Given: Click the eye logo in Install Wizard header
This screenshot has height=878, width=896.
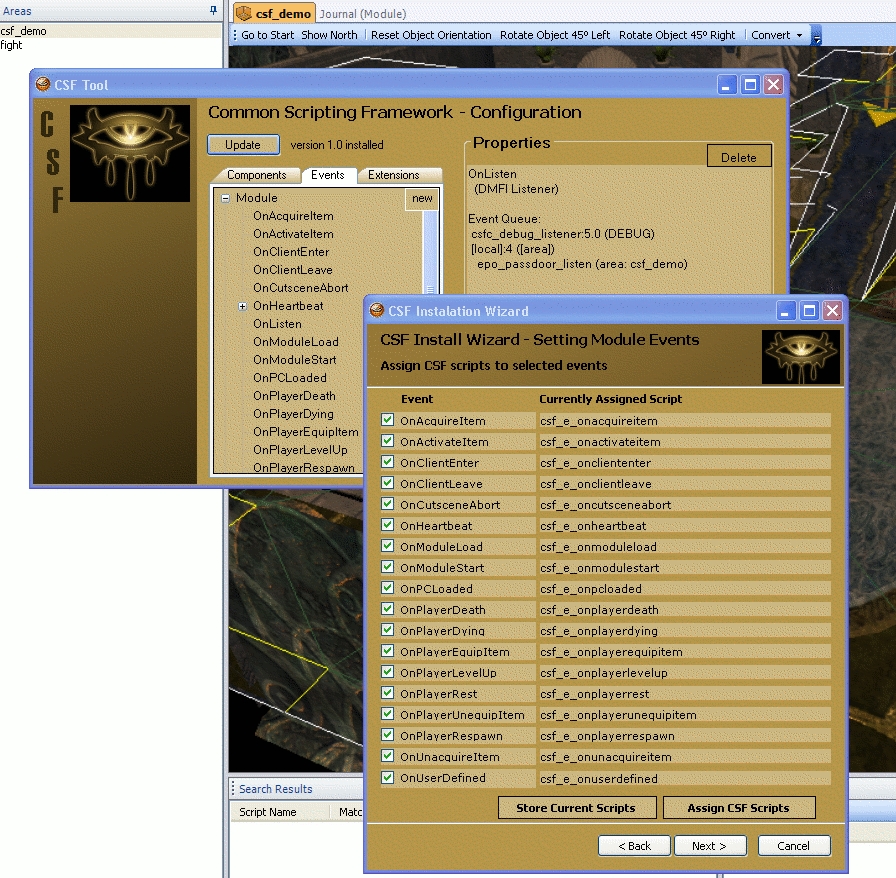Looking at the screenshot, I should 800,357.
